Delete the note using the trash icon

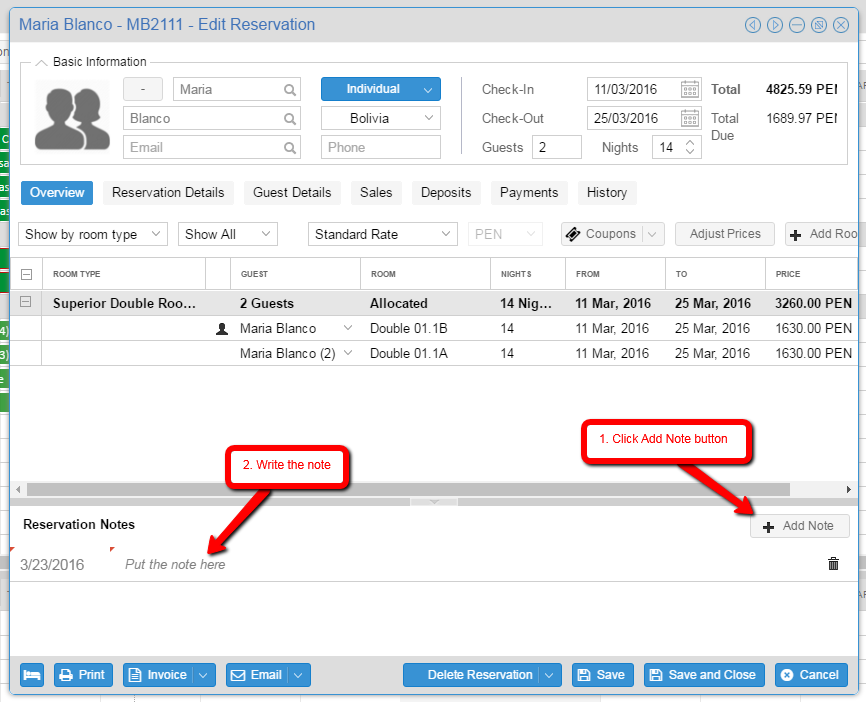point(833,563)
